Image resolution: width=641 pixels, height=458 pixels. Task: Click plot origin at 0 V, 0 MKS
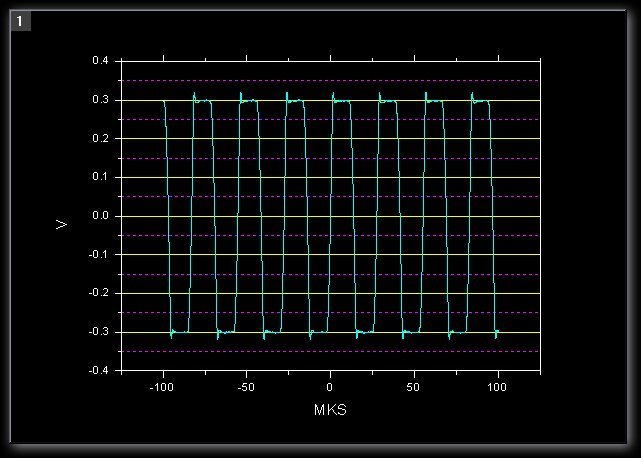(x=331, y=216)
